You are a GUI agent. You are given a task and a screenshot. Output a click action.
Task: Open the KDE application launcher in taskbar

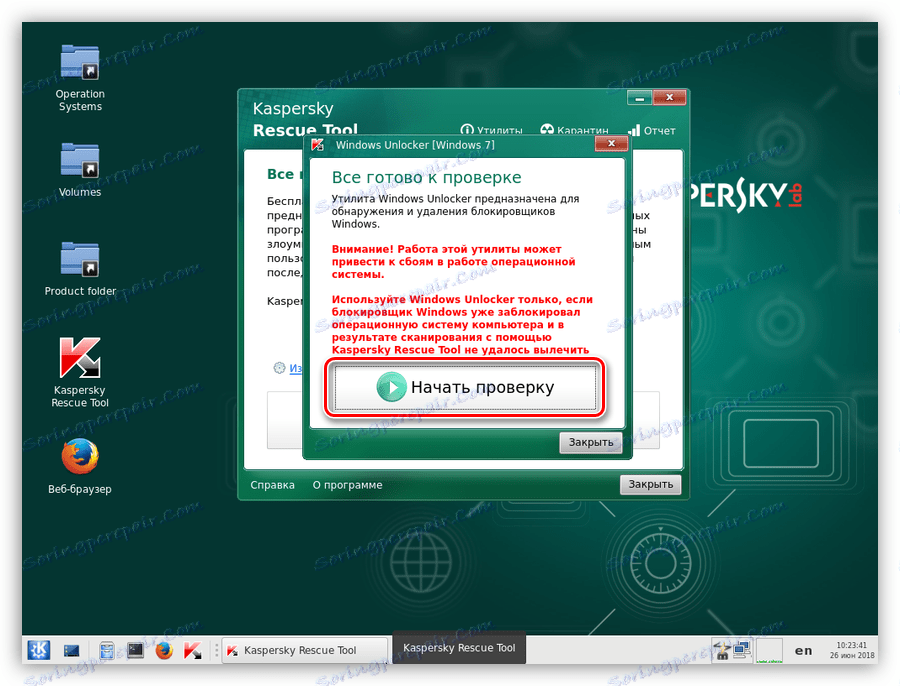pos(38,650)
